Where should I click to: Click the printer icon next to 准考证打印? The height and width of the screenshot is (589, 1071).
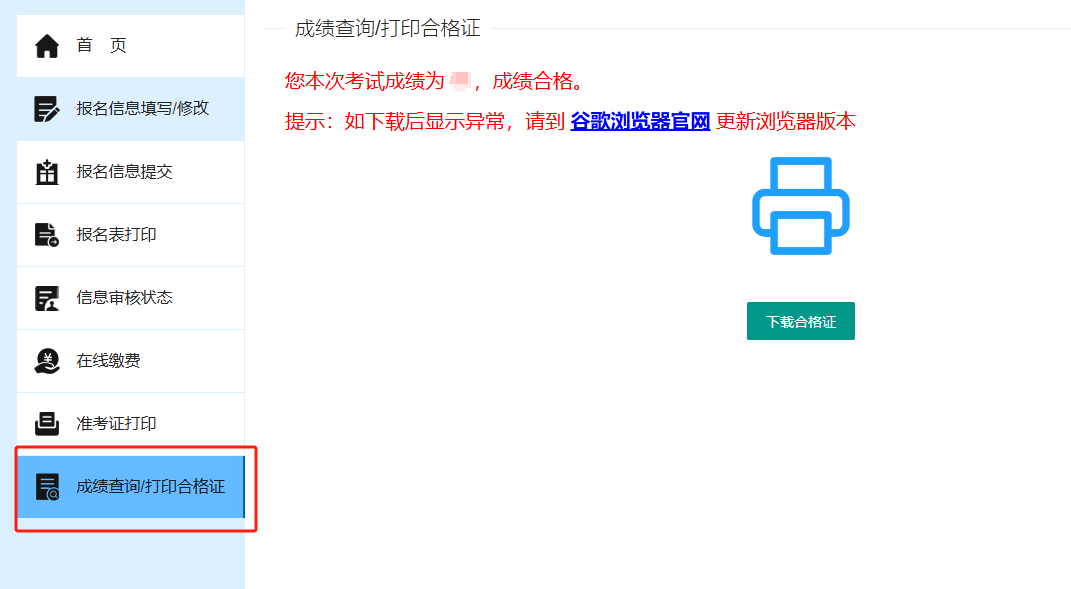point(46,423)
